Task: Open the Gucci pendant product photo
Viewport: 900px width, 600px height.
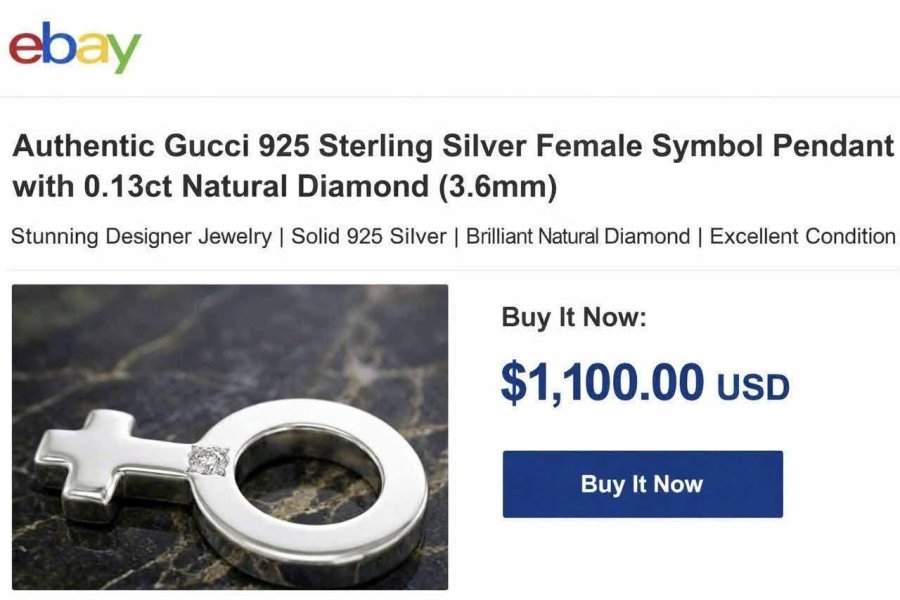Action: 230,437
